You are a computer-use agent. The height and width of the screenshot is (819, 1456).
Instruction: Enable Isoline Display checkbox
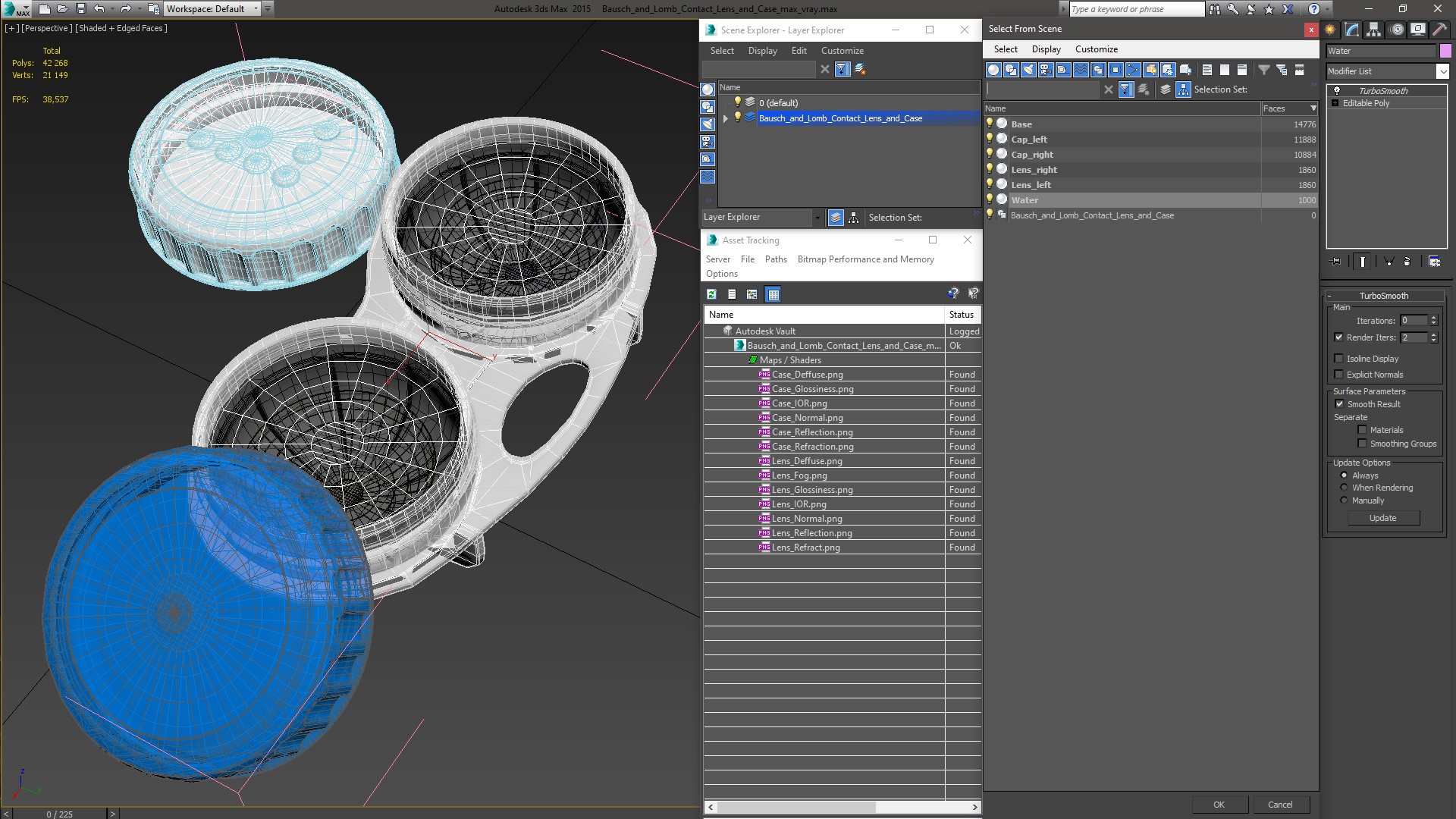1338,359
